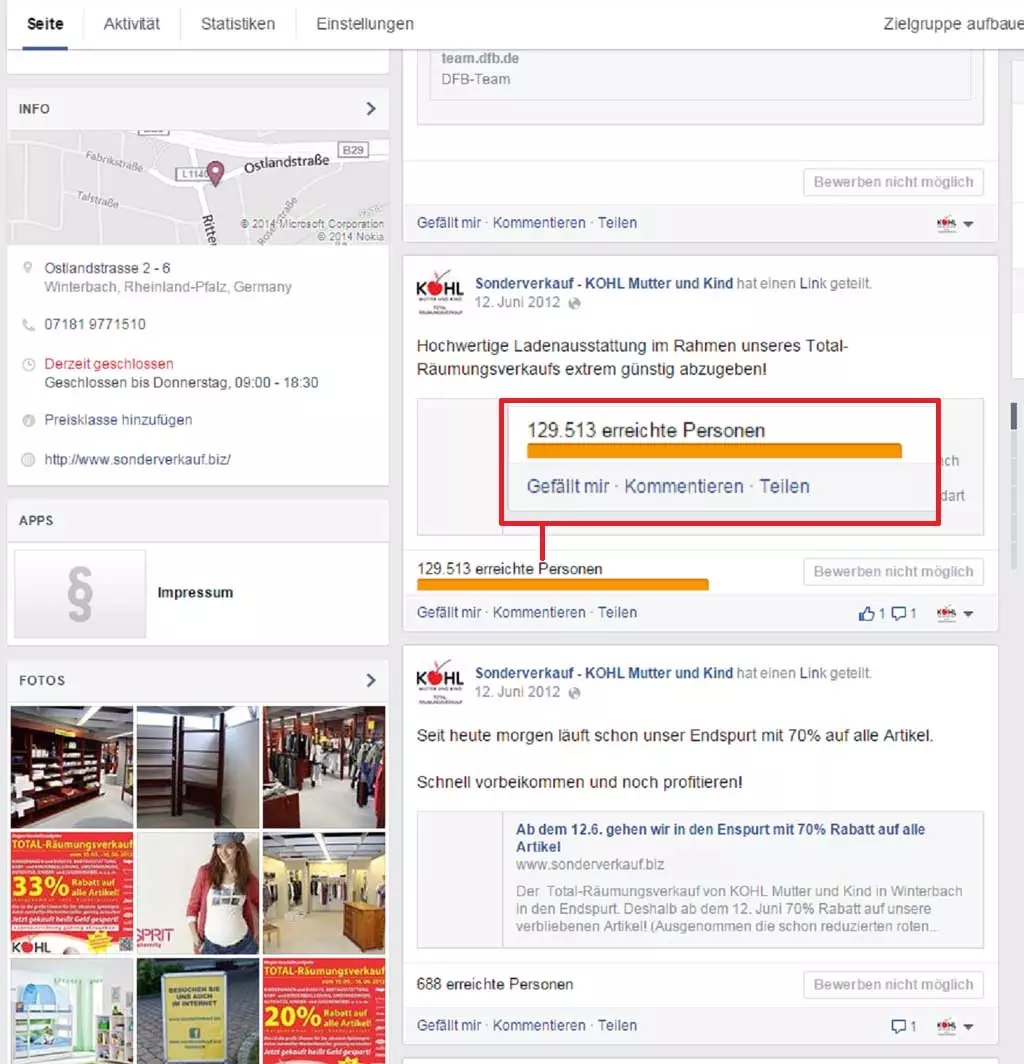Click Bewerben nicht möglich on the DFB-Team post
The image size is (1024, 1064).
pyautogui.click(x=893, y=182)
